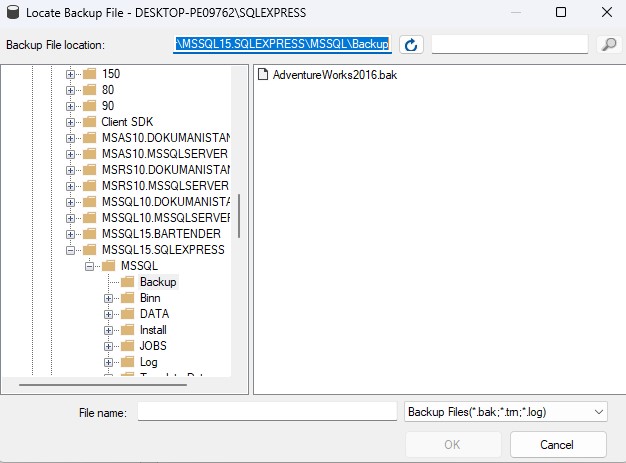Click the Backup folder icon
The height and width of the screenshot is (463, 626).
(127, 282)
